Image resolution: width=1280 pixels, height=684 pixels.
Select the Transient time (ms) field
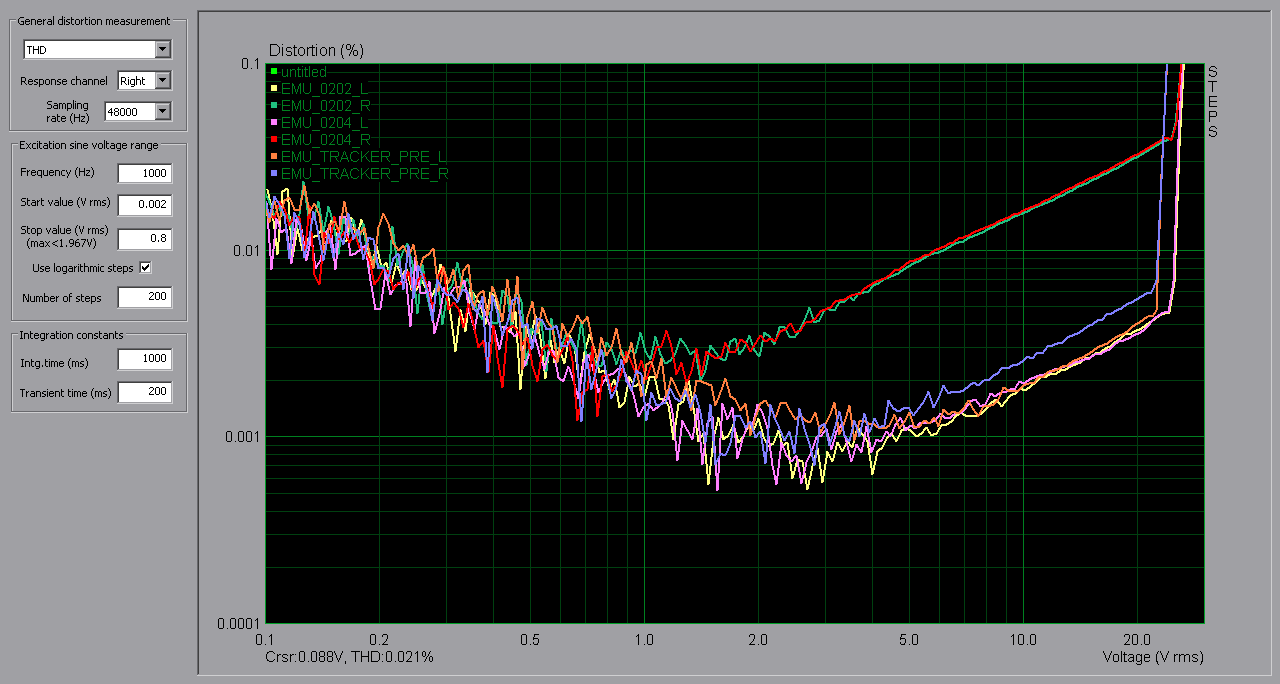(x=144, y=392)
